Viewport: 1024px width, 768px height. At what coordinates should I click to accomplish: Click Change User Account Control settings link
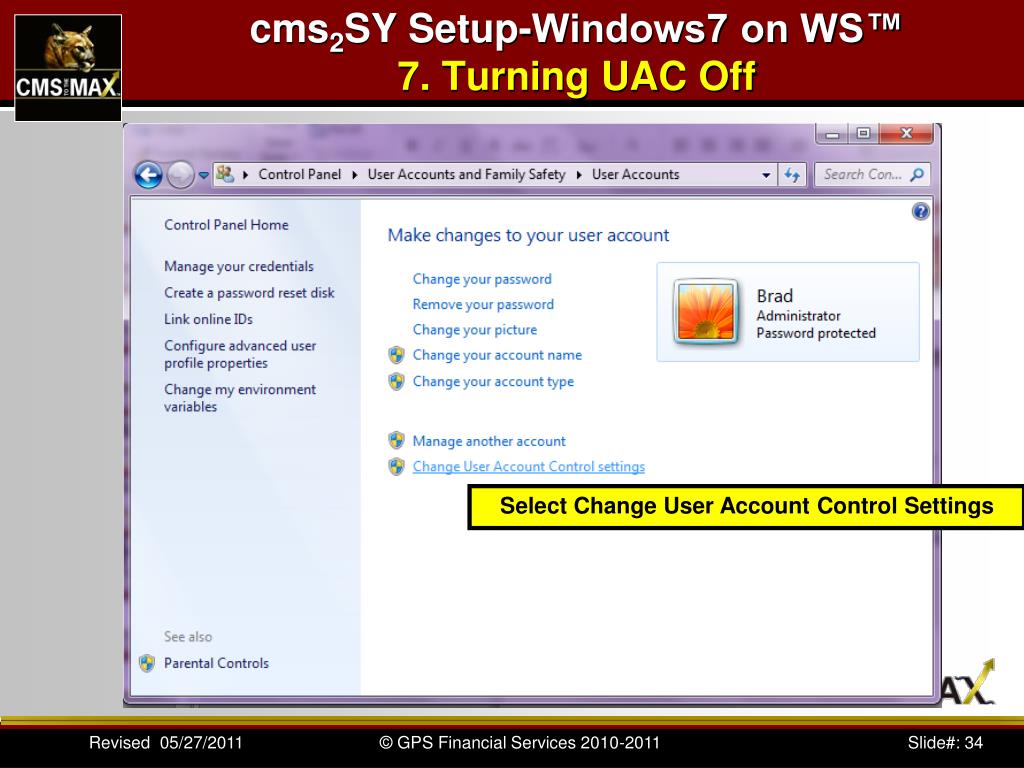pos(529,467)
